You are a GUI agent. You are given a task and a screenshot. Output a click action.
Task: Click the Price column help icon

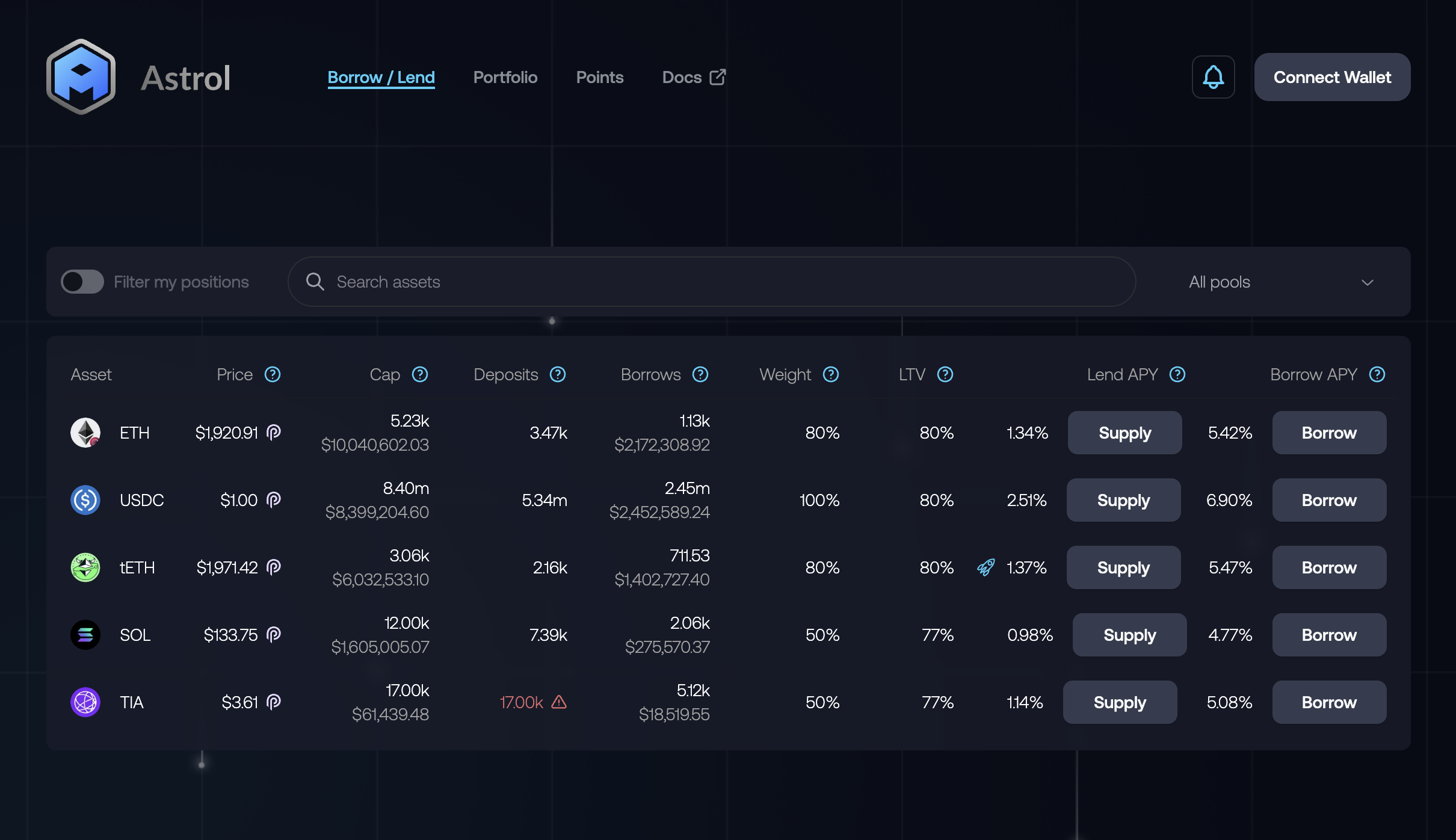click(273, 374)
